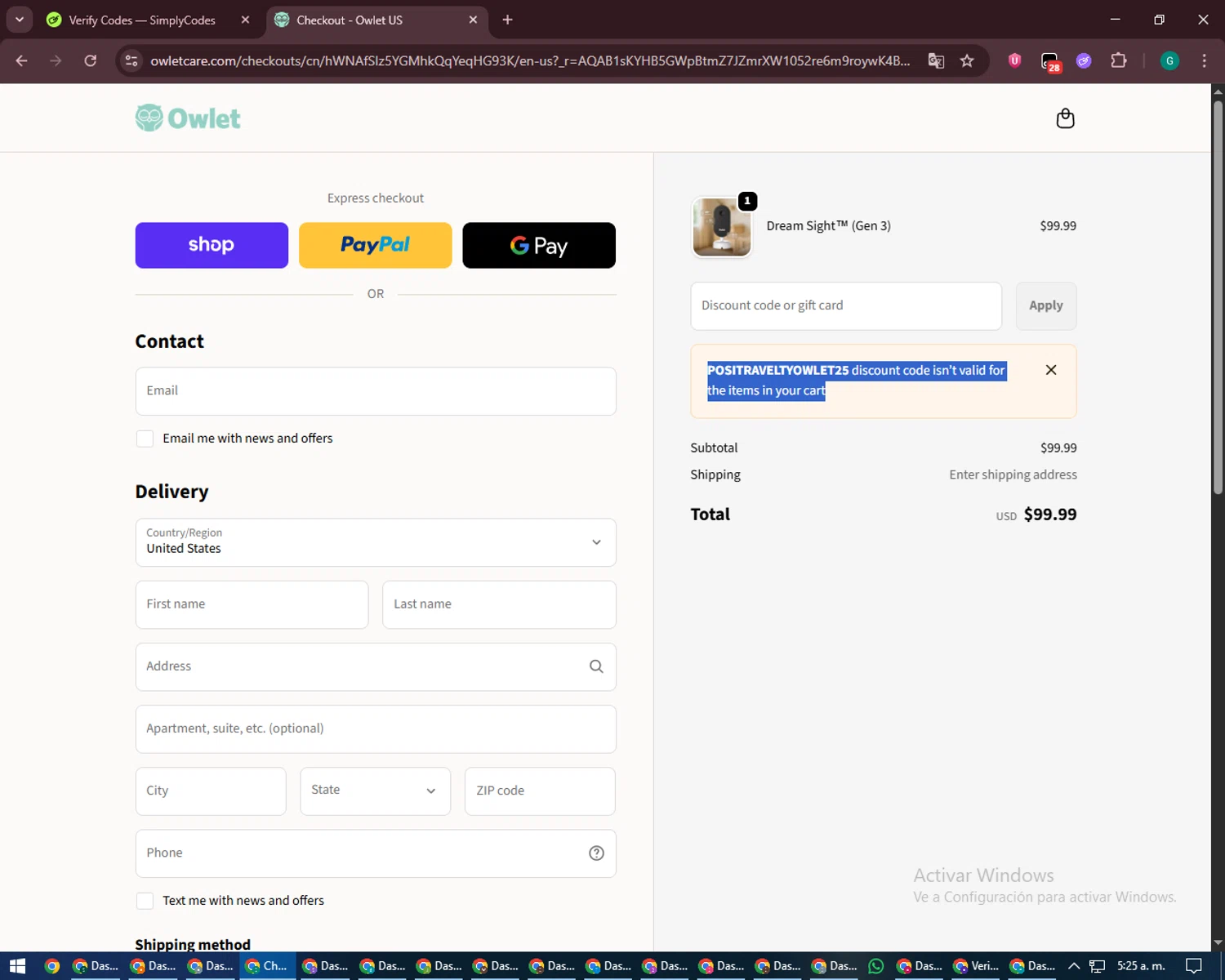Click the purple round extension icon

coord(1084,60)
